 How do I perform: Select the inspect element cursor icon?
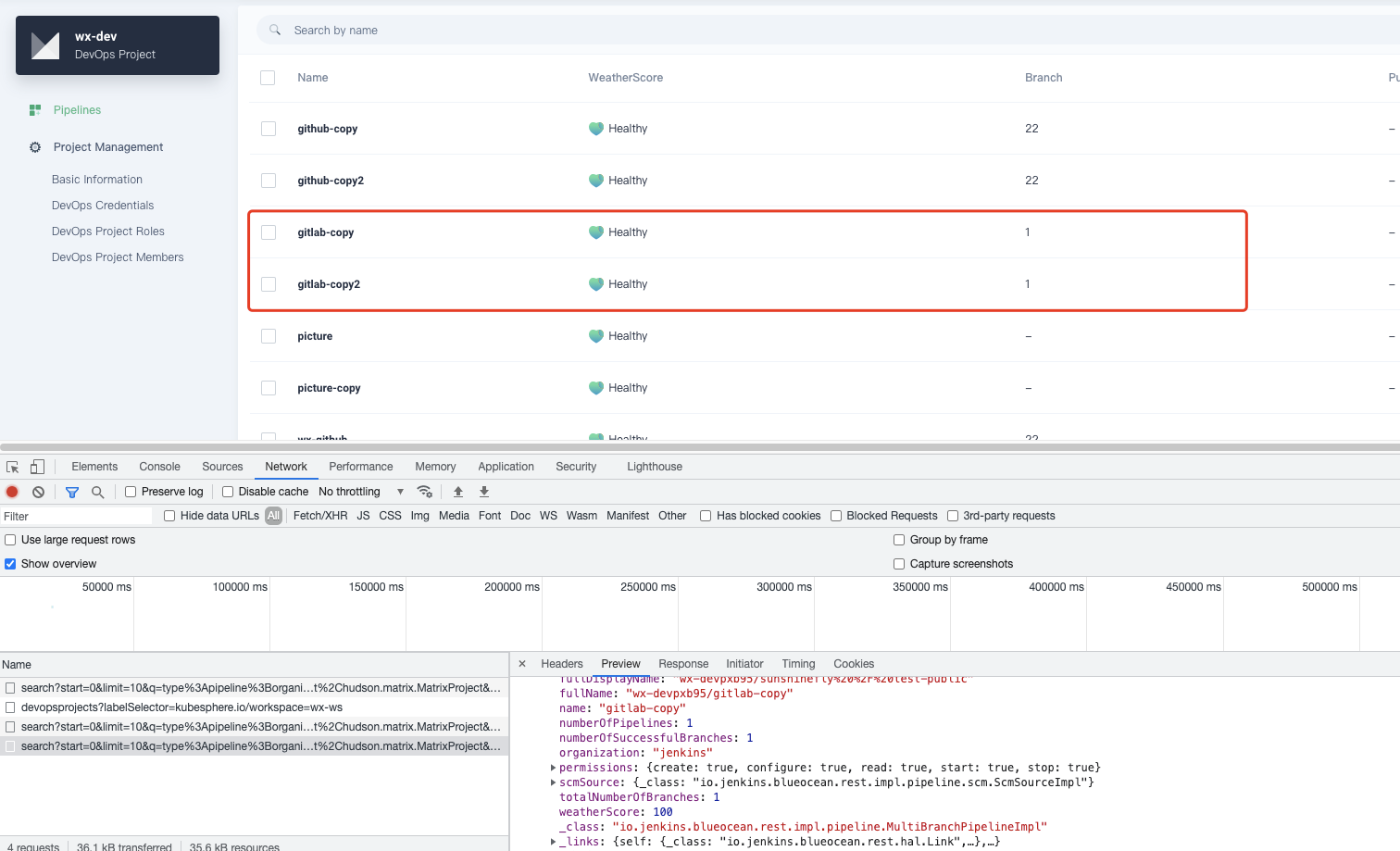click(x=13, y=467)
